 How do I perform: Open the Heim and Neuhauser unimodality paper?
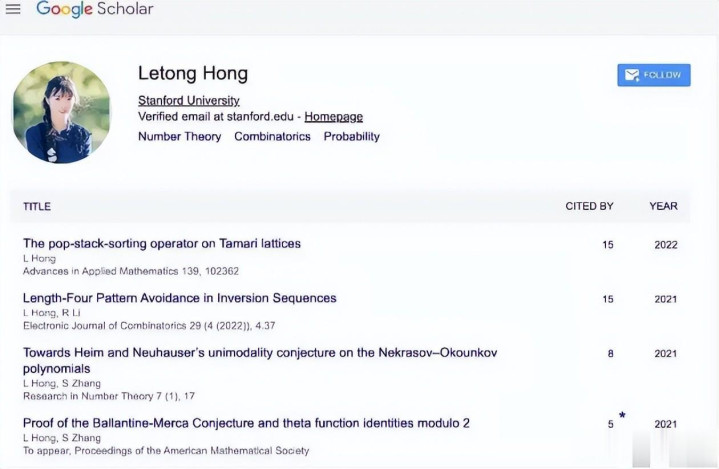click(x=259, y=353)
